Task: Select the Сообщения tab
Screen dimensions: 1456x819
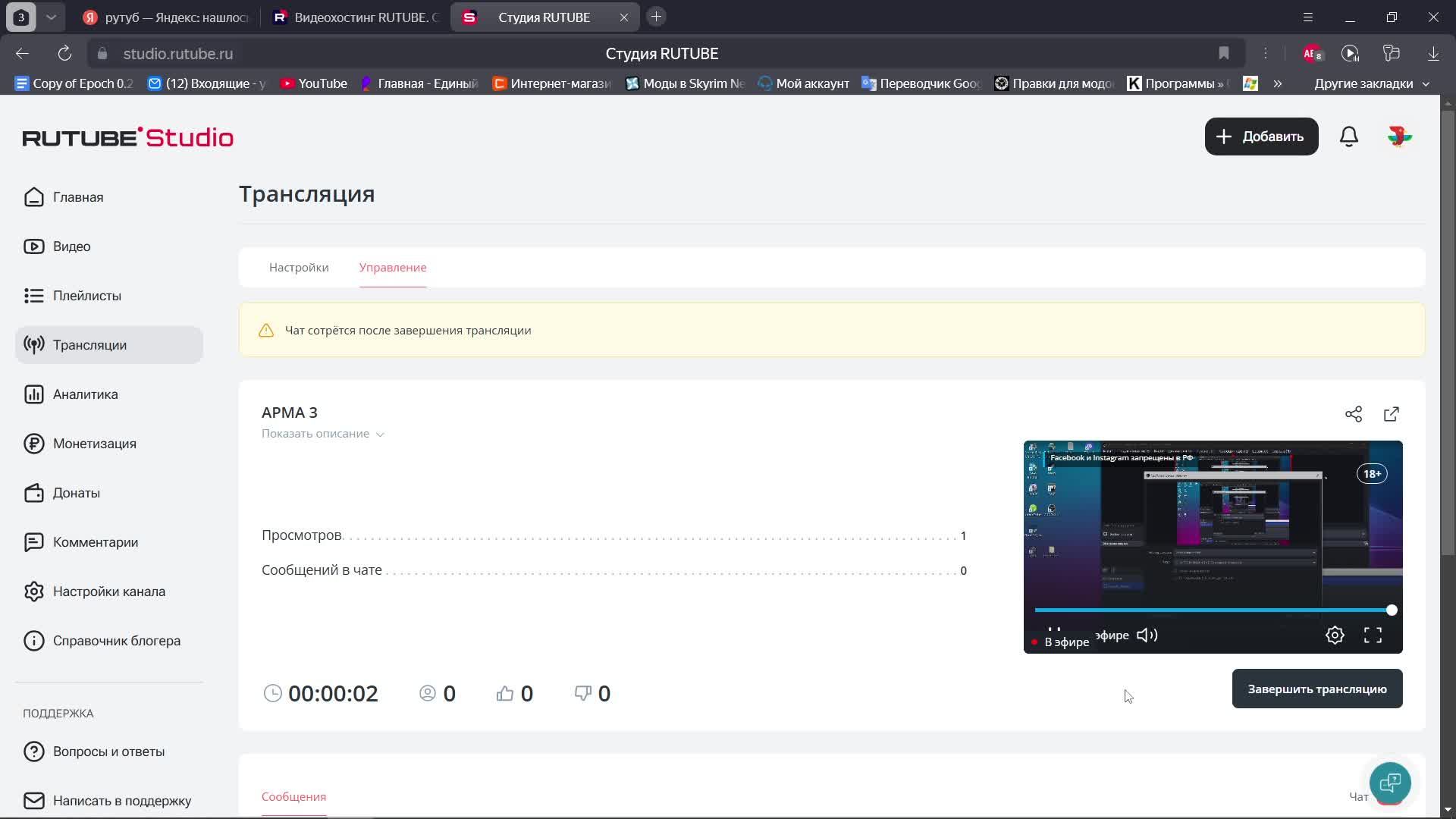Action: click(x=293, y=797)
